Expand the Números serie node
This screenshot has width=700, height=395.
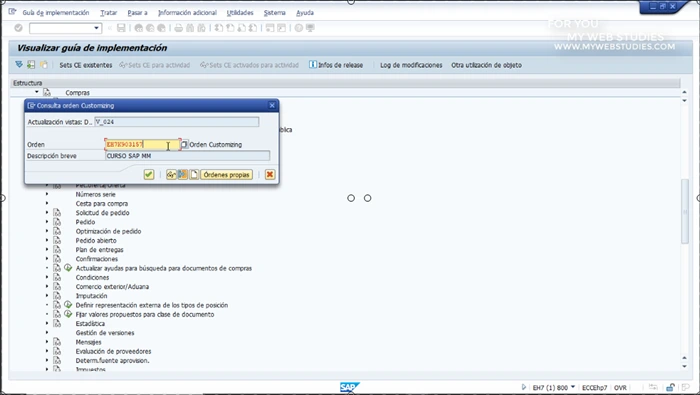point(47,194)
